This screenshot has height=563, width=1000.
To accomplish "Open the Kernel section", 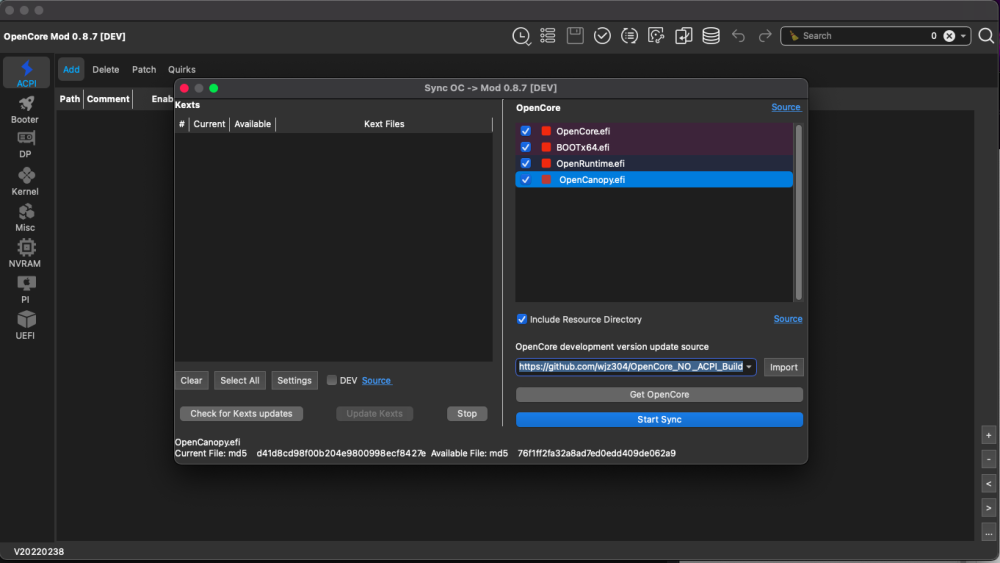I will pos(25,181).
